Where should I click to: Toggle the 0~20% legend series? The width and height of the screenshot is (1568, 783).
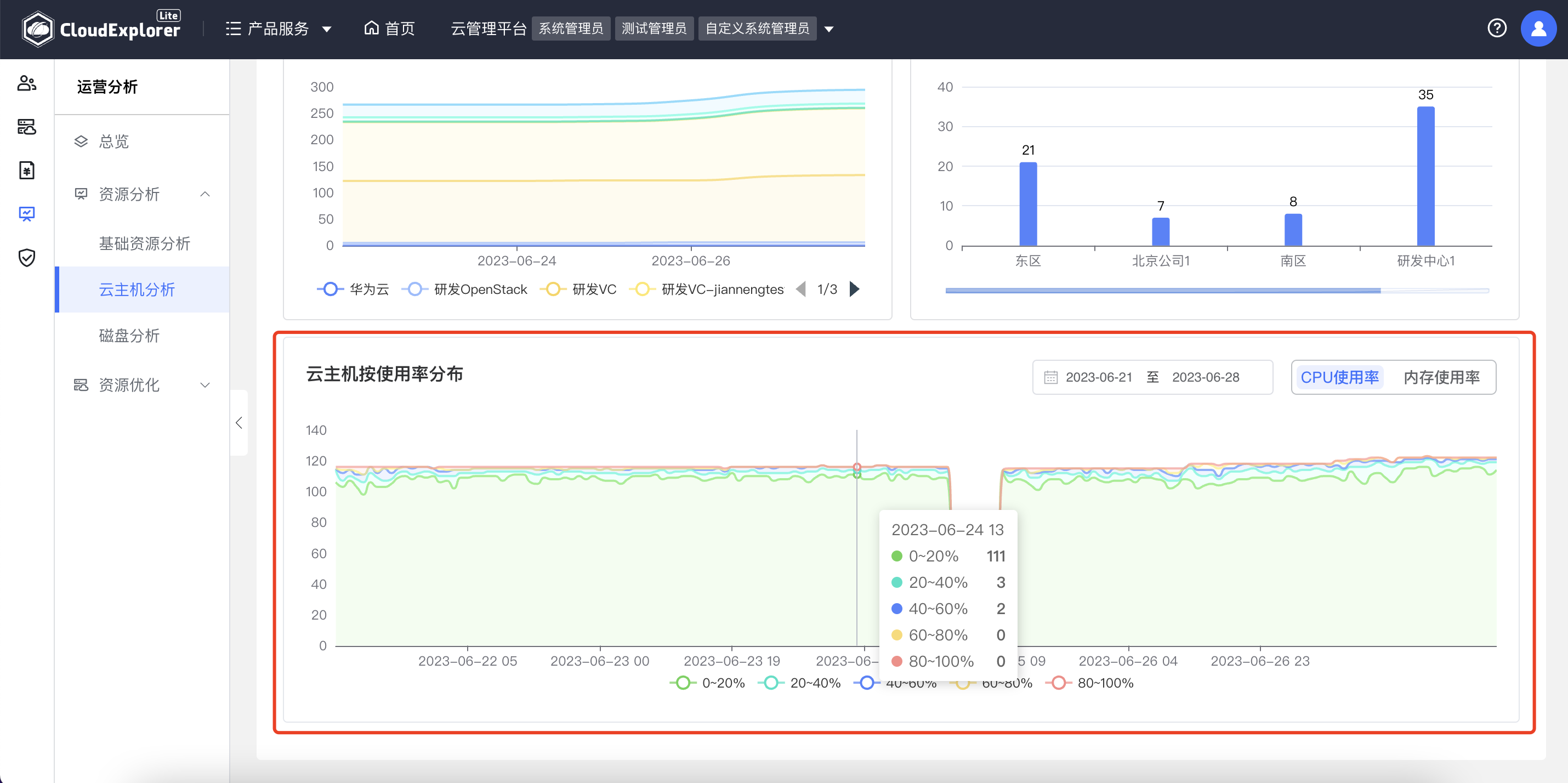[x=708, y=683]
